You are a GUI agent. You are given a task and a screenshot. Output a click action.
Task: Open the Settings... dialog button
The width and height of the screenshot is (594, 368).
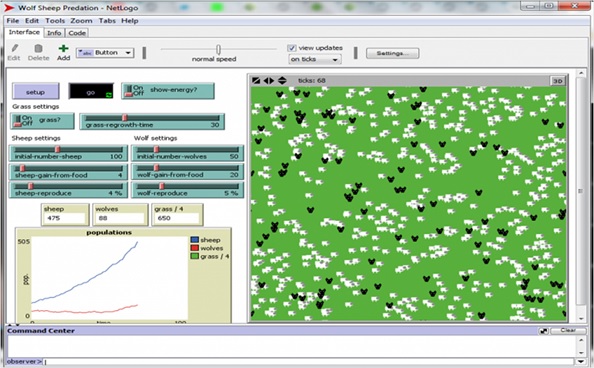392,53
